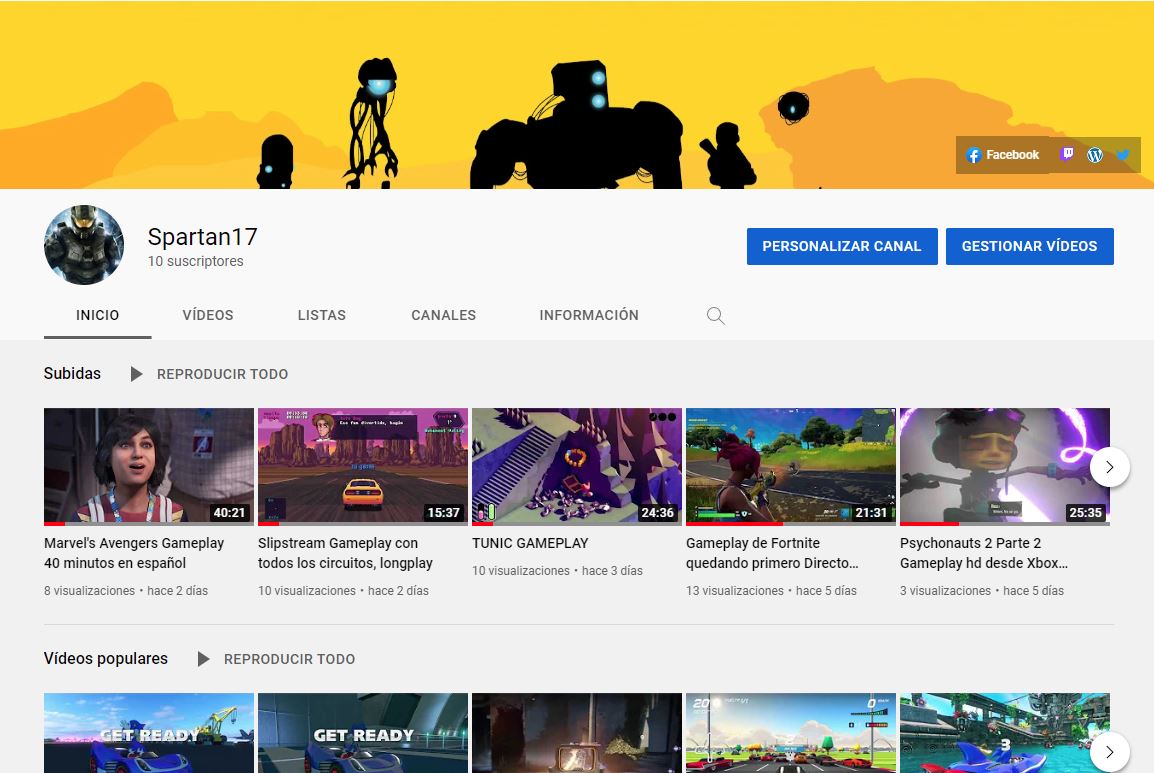Open Slipstream Gameplay video thumbnail
This screenshot has height=773, width=1154.
click(363, 467)
